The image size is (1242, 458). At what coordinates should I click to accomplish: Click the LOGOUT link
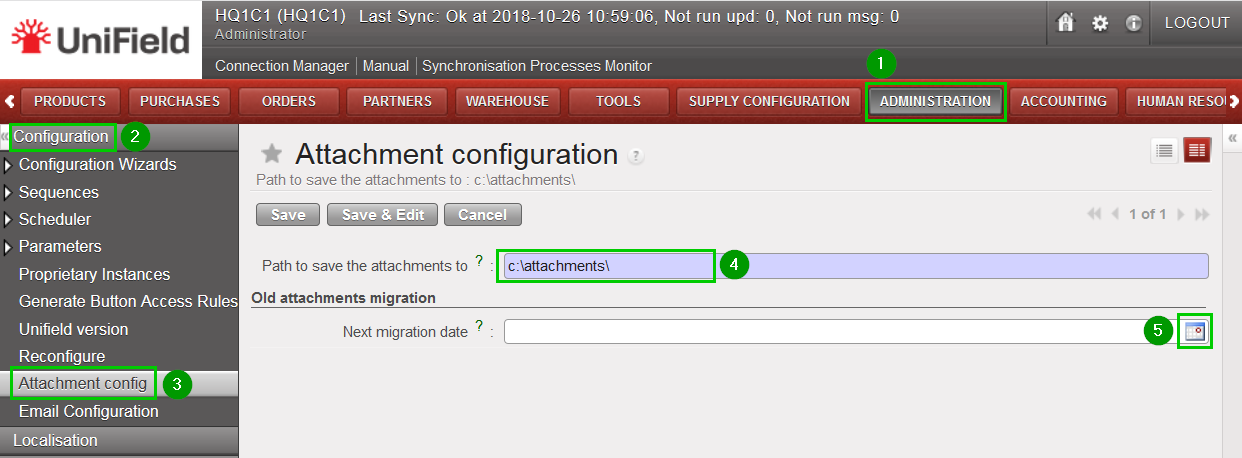[x=1197, y=23]
